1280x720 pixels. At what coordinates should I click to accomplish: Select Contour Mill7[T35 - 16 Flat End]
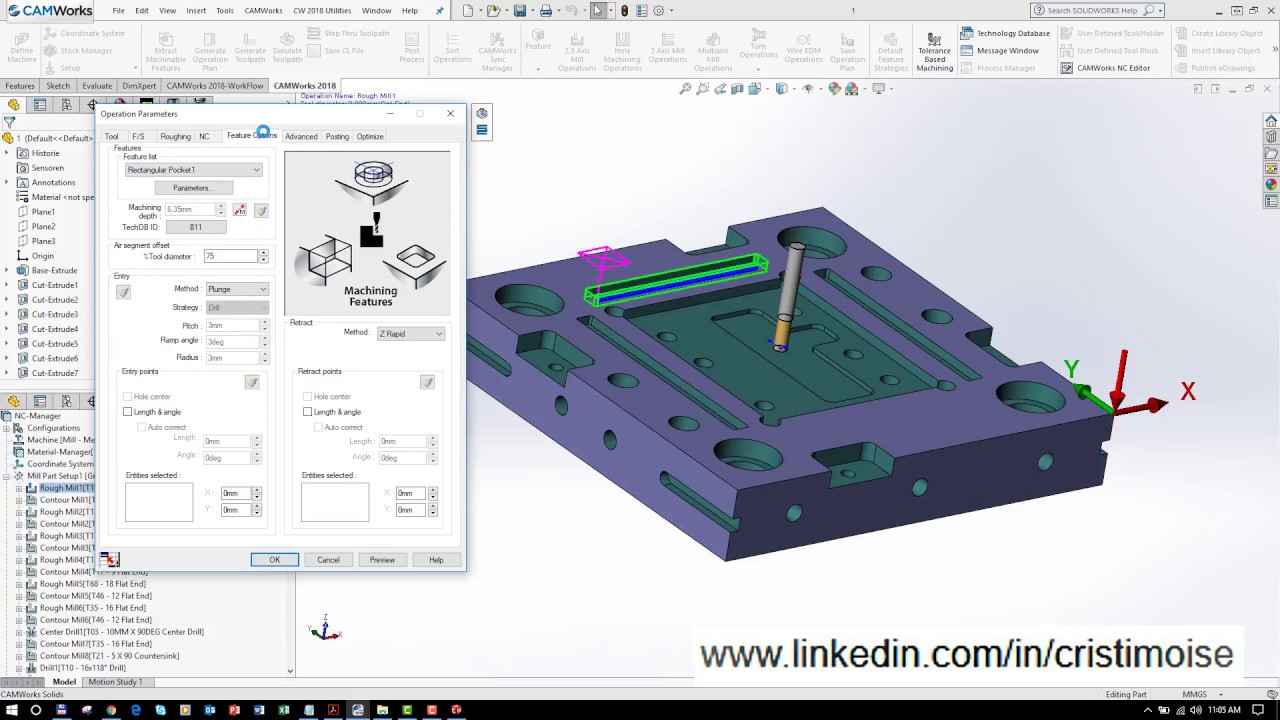(x=95, y=644)
